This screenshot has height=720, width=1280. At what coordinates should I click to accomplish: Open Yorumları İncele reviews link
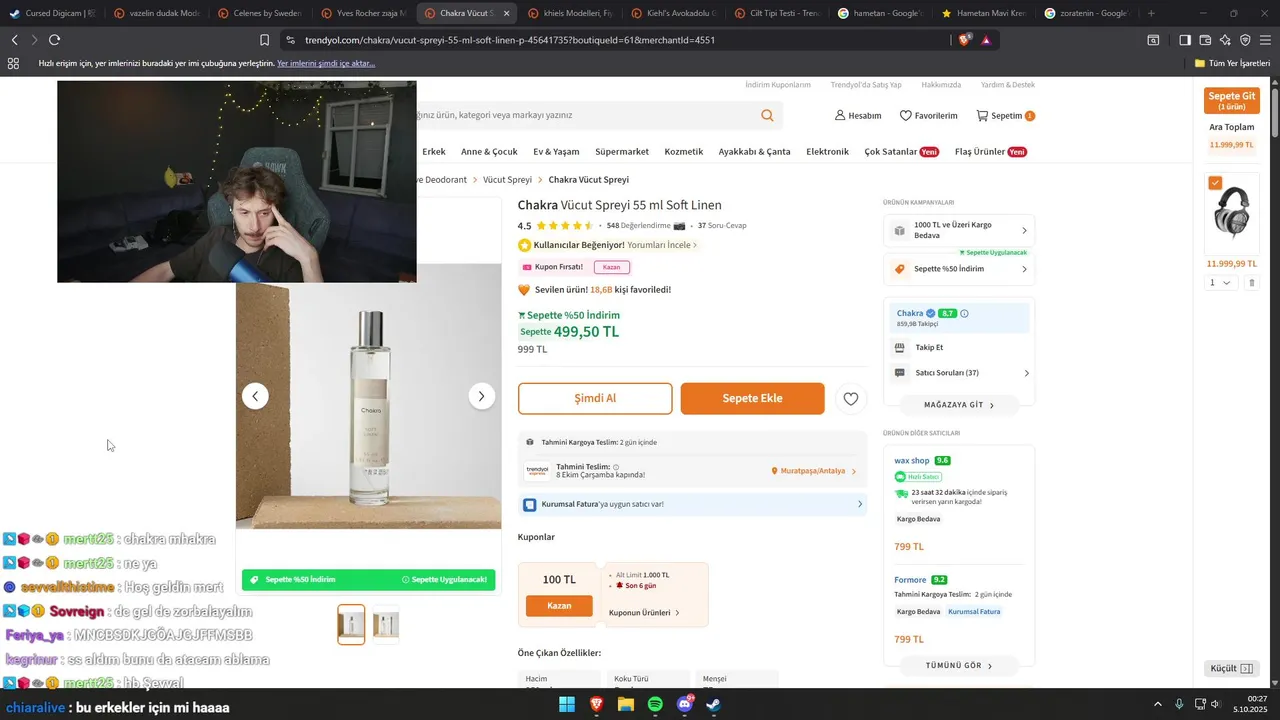662,245
